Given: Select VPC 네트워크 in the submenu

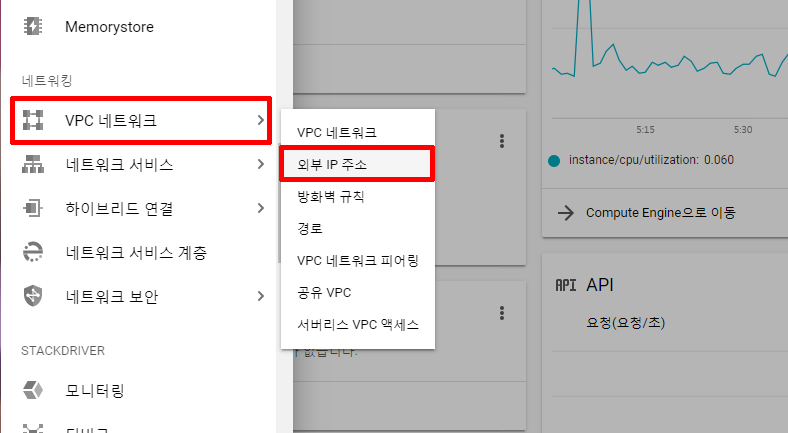Looking at the screenshot, I should pyautogui.click(x=337, y=133).
